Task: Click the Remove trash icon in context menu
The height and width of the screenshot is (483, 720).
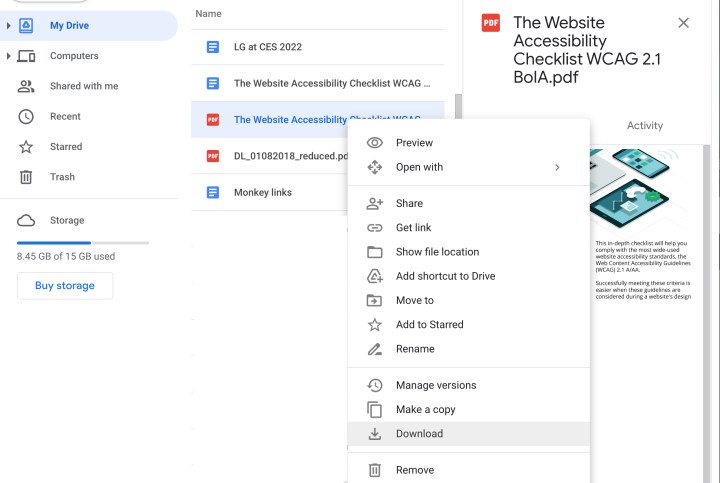Action: (375, 470)
